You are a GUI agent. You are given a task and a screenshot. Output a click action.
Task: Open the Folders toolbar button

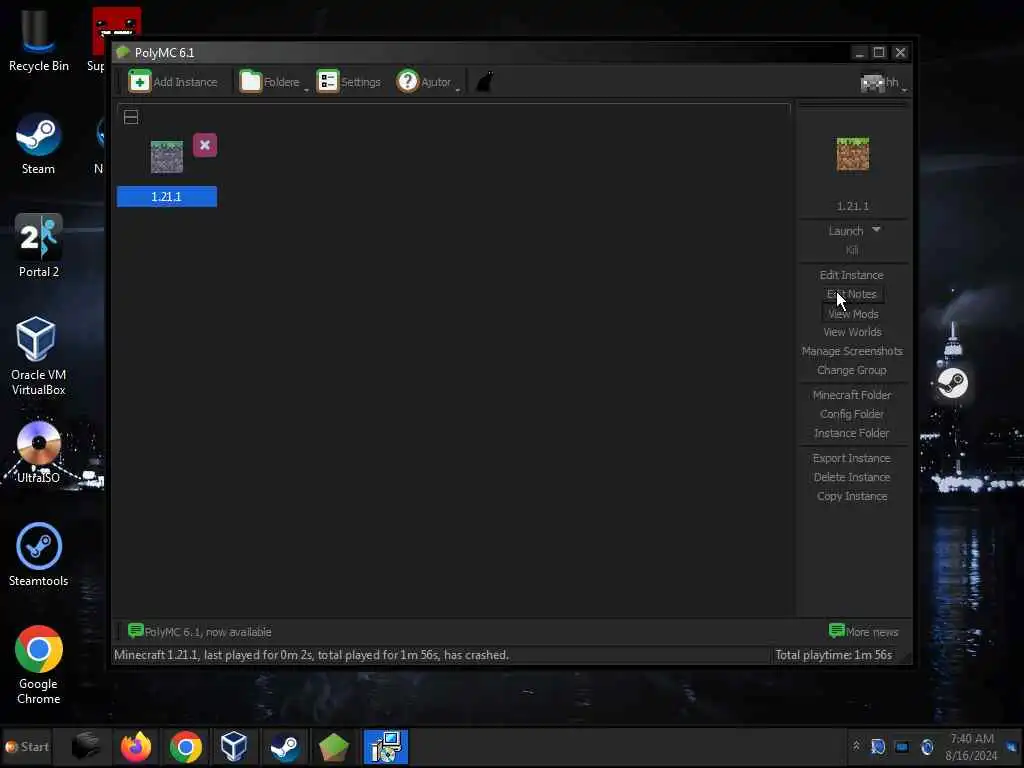click(273, 82)
